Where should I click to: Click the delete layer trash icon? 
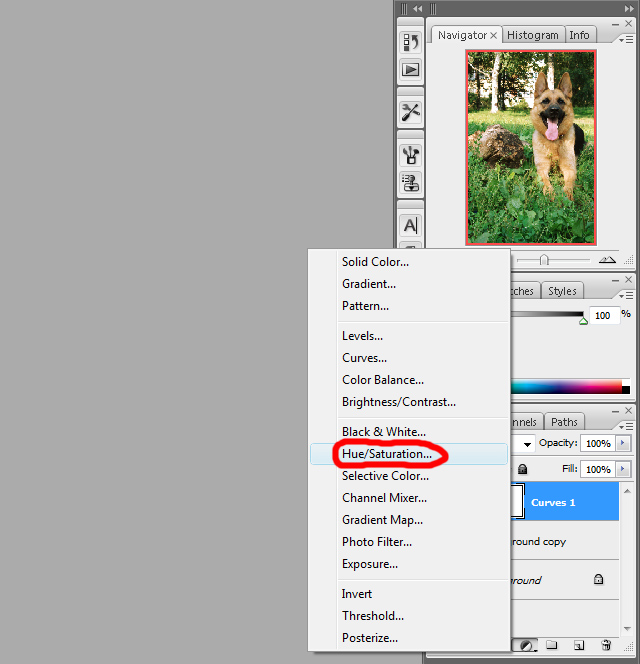tap(606, 646)
